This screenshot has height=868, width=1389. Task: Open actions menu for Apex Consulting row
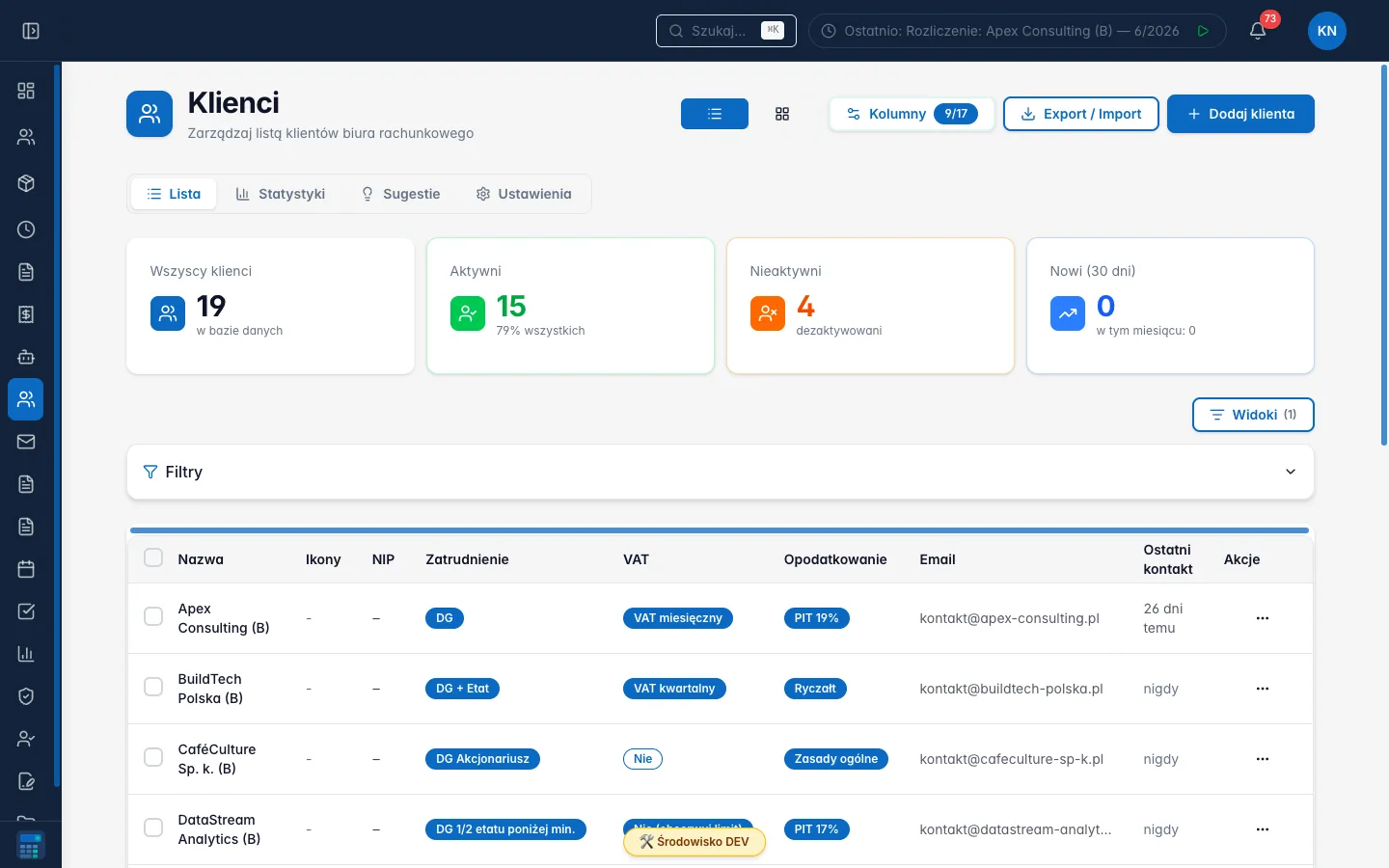click(x=1263, y=618)
